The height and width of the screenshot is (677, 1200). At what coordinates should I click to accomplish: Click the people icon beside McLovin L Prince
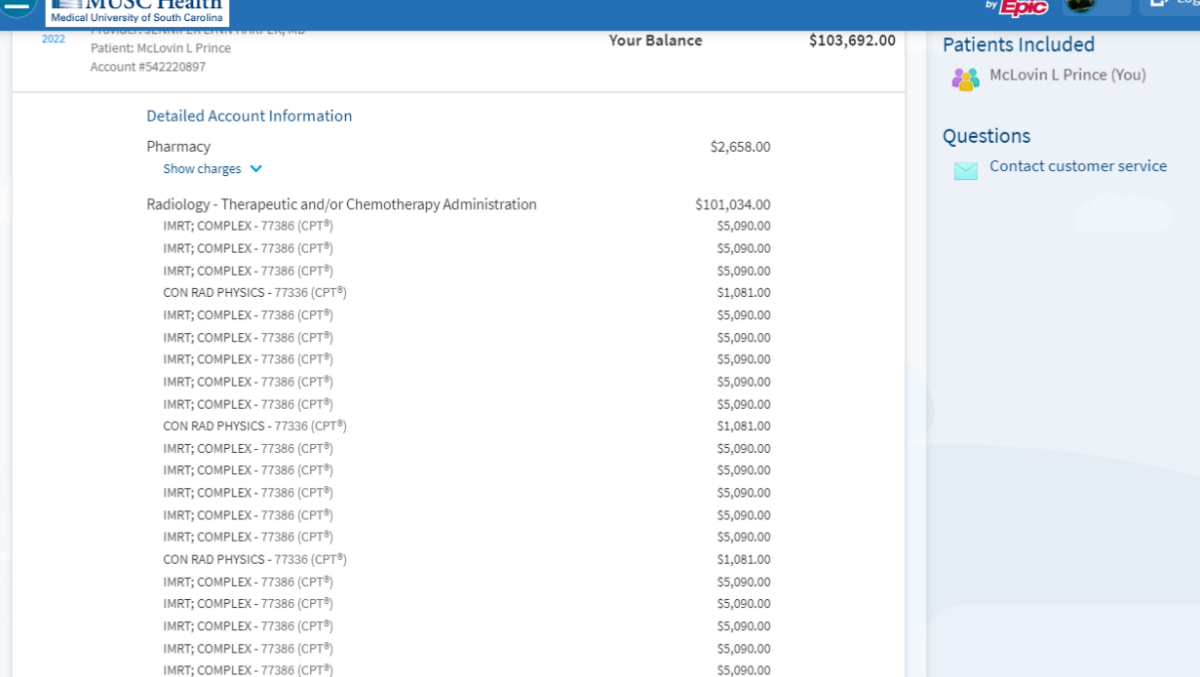pyautogui.click(x=965, y=79)
